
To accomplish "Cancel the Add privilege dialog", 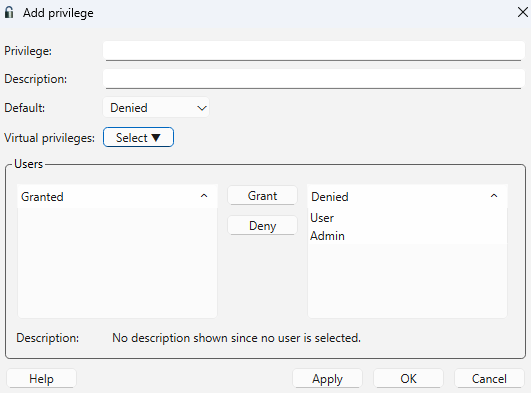I will 489,378.
